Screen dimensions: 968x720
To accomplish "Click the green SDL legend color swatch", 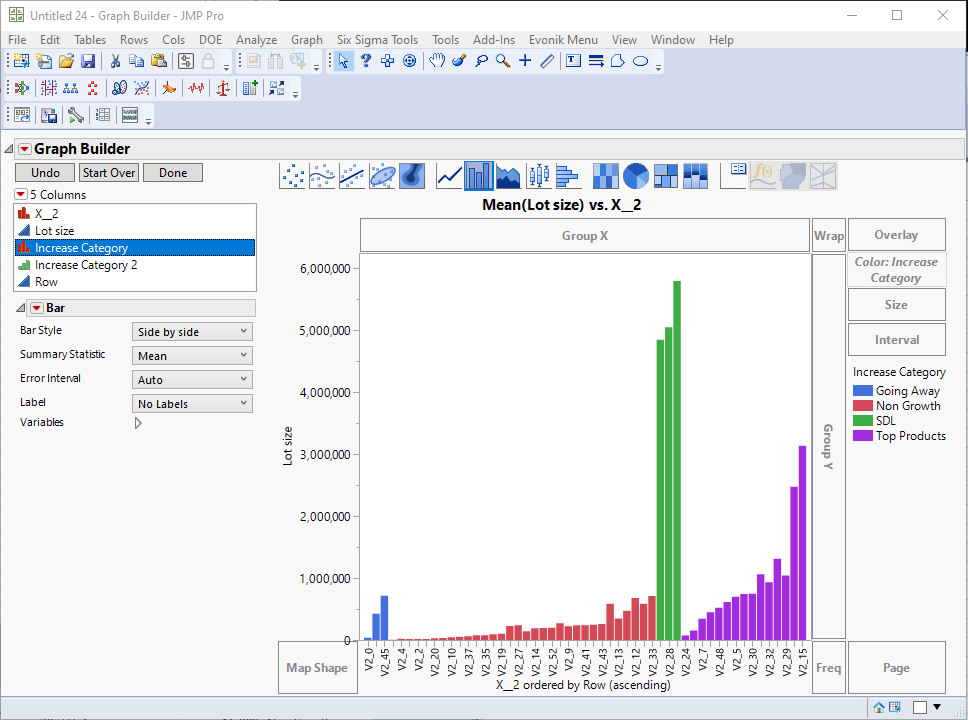I will (x=862, y=421).
